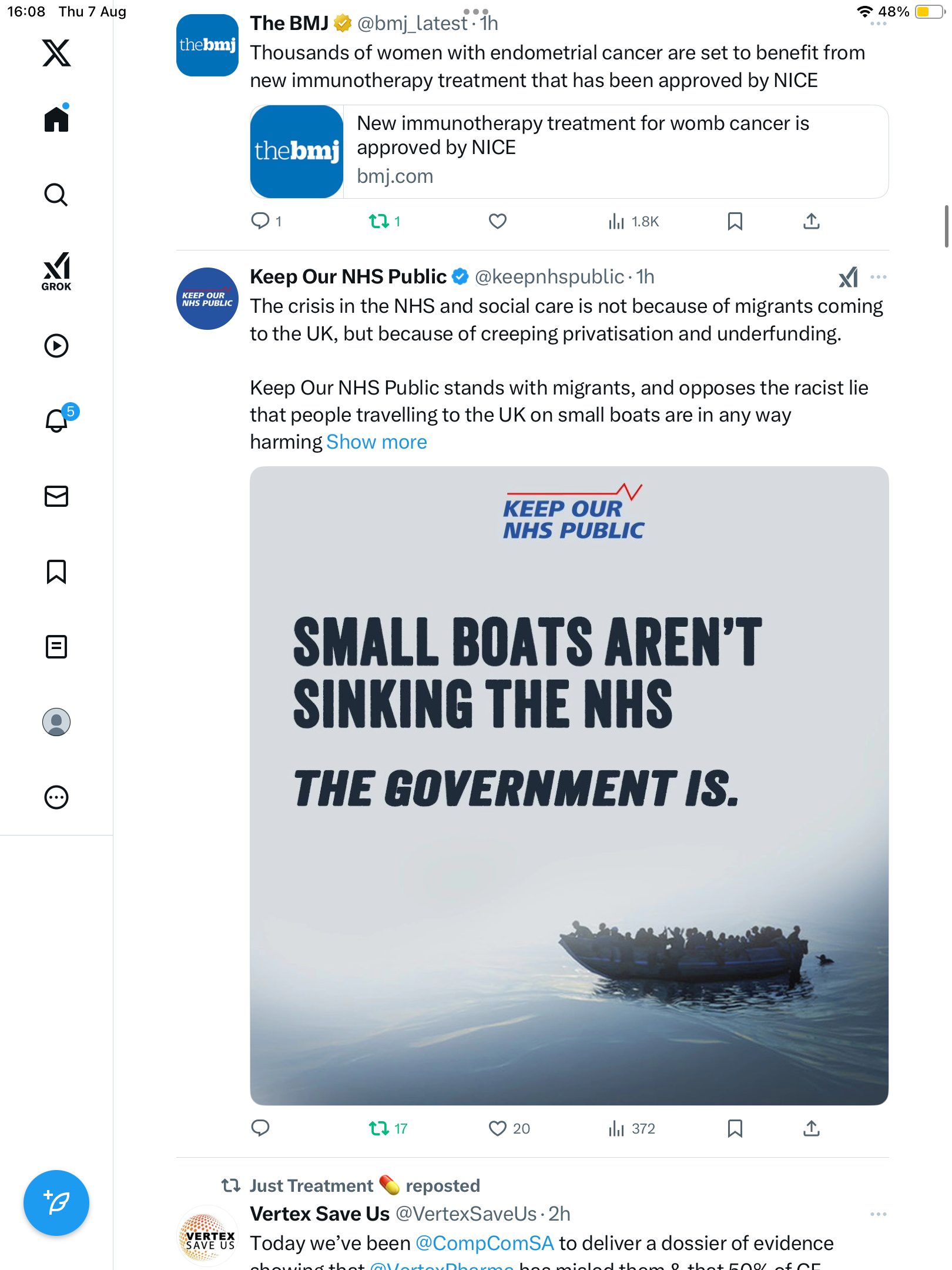
Task: Open the 'Small boats aren't sinking the NHS' image
Action: click(x=569, y=786)
